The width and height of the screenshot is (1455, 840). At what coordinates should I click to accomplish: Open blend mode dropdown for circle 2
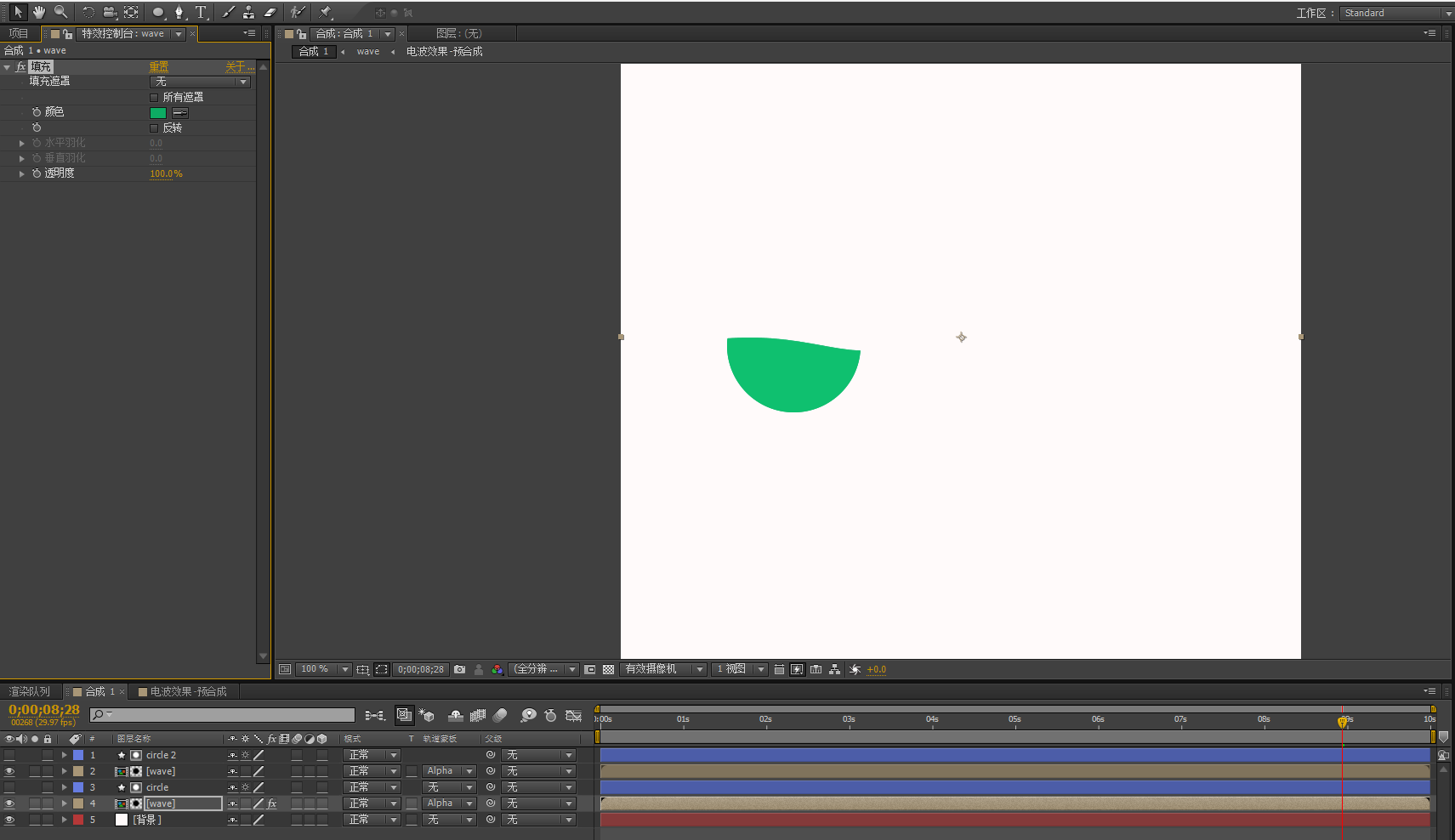tap(372, 755)
